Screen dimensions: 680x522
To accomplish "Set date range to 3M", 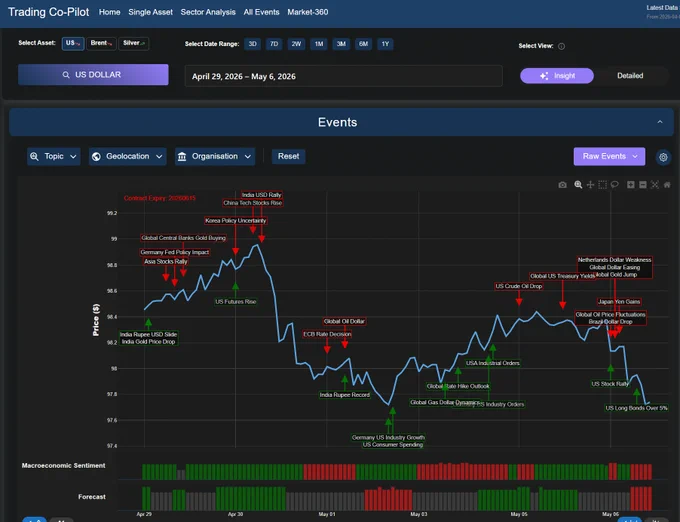I will pos(341,44).
